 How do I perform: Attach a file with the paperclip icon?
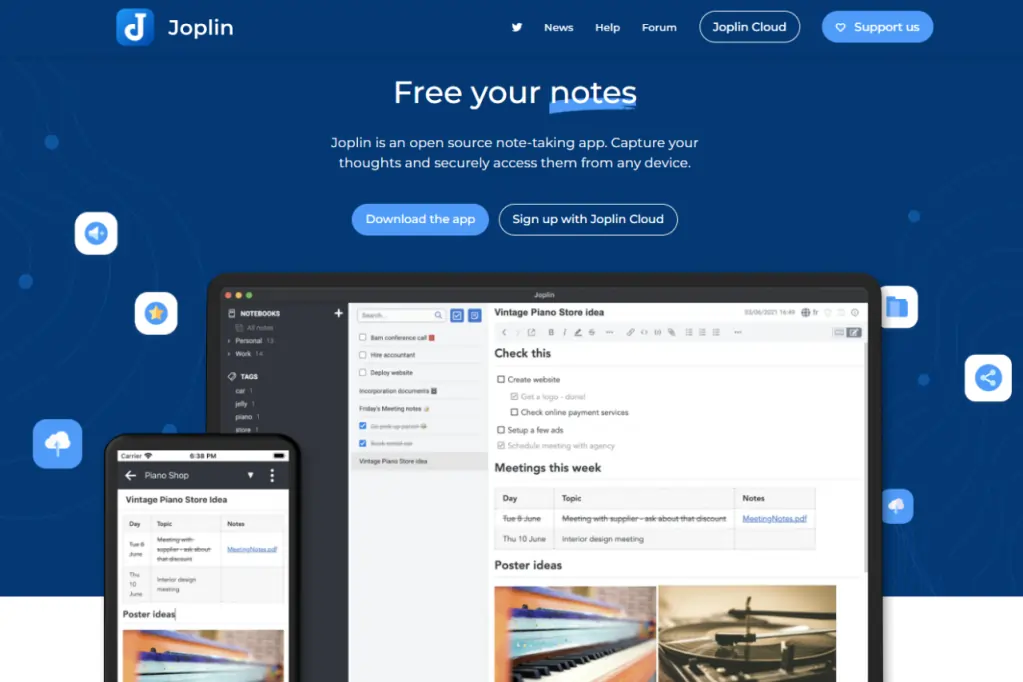[672, 332]
